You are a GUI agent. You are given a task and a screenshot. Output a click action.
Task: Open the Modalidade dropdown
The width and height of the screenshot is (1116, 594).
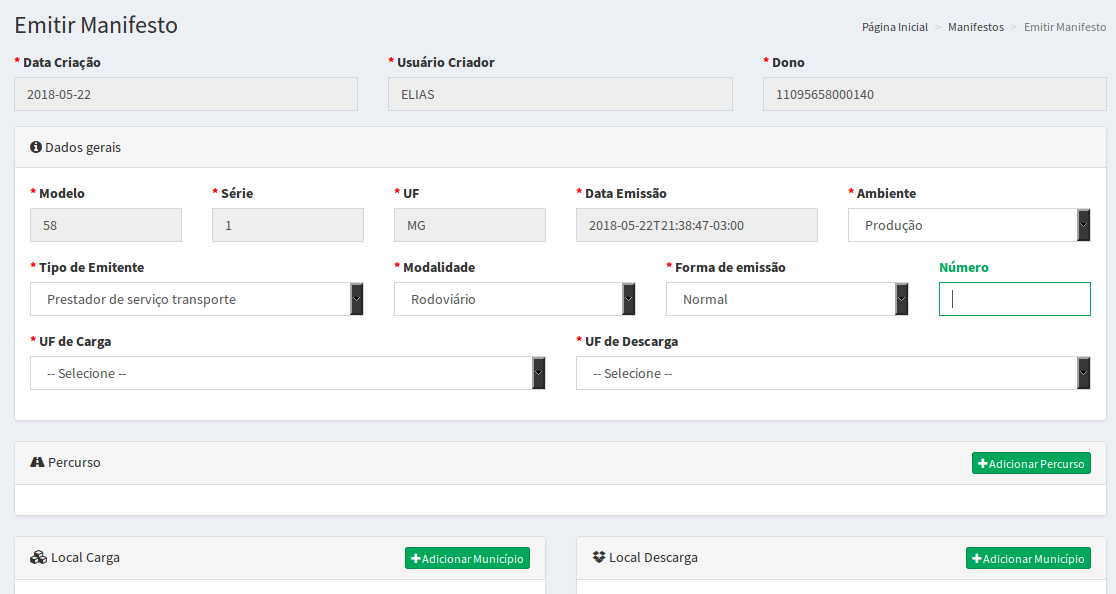[x=514, y=299]
